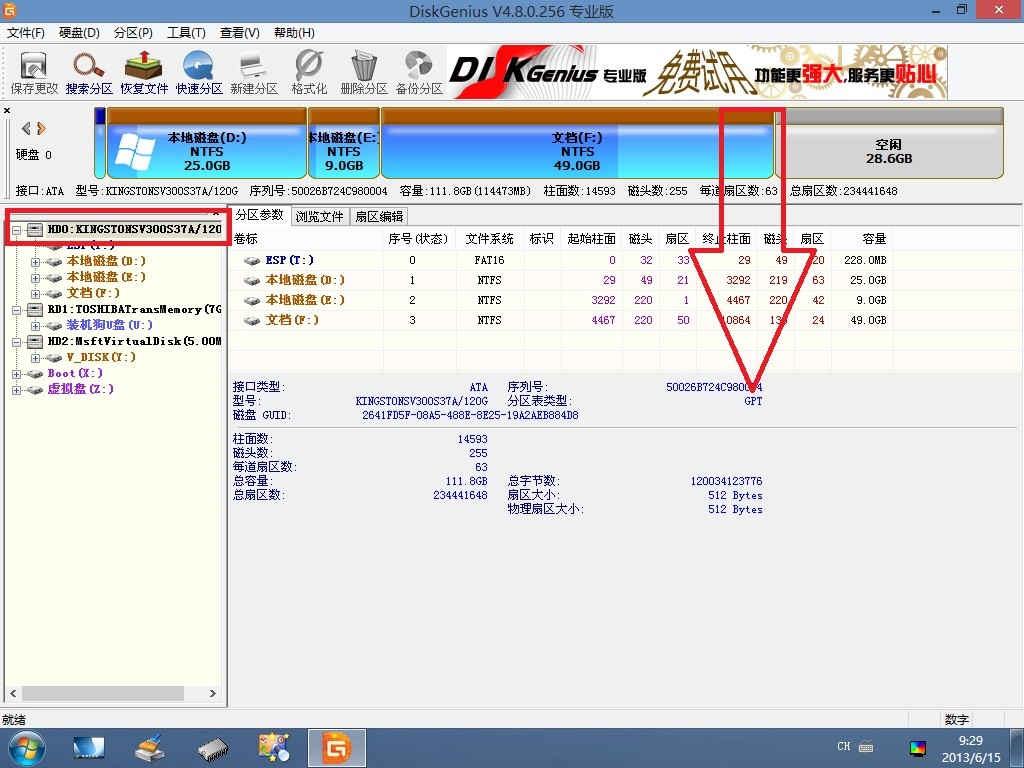
Task: Click the 备份分区 backup partition icon
Action: (x=419, y=72)
